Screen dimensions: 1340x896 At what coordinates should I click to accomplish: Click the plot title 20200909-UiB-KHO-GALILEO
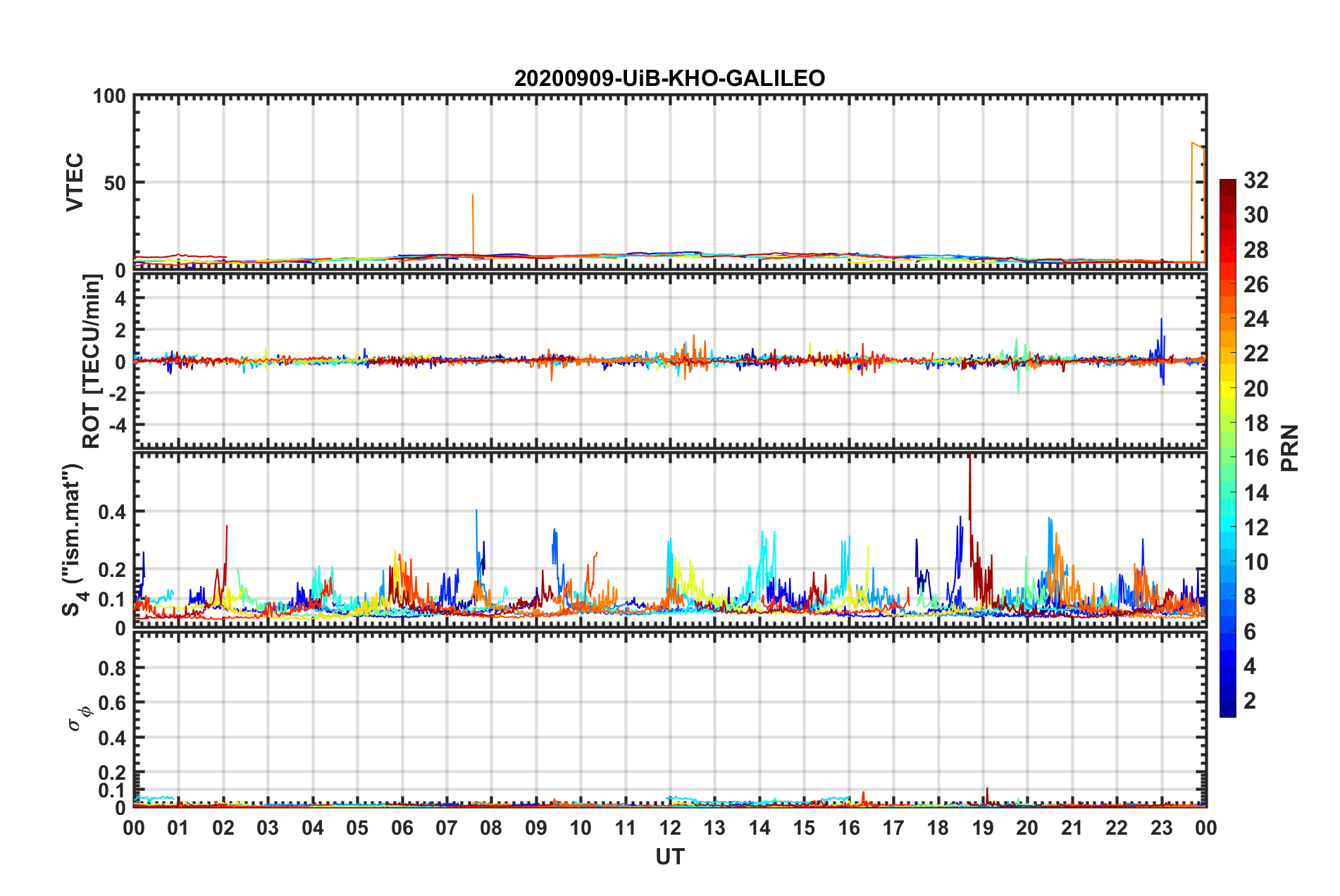coord(669,78)
